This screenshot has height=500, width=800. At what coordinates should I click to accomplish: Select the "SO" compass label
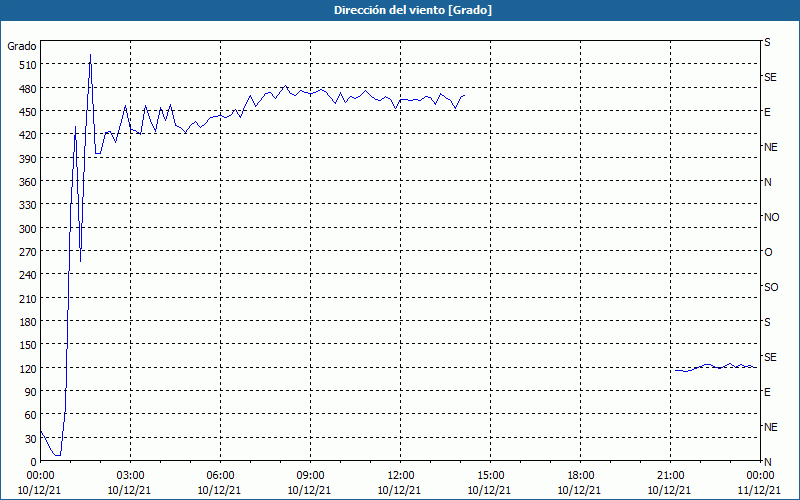point(771,287)
